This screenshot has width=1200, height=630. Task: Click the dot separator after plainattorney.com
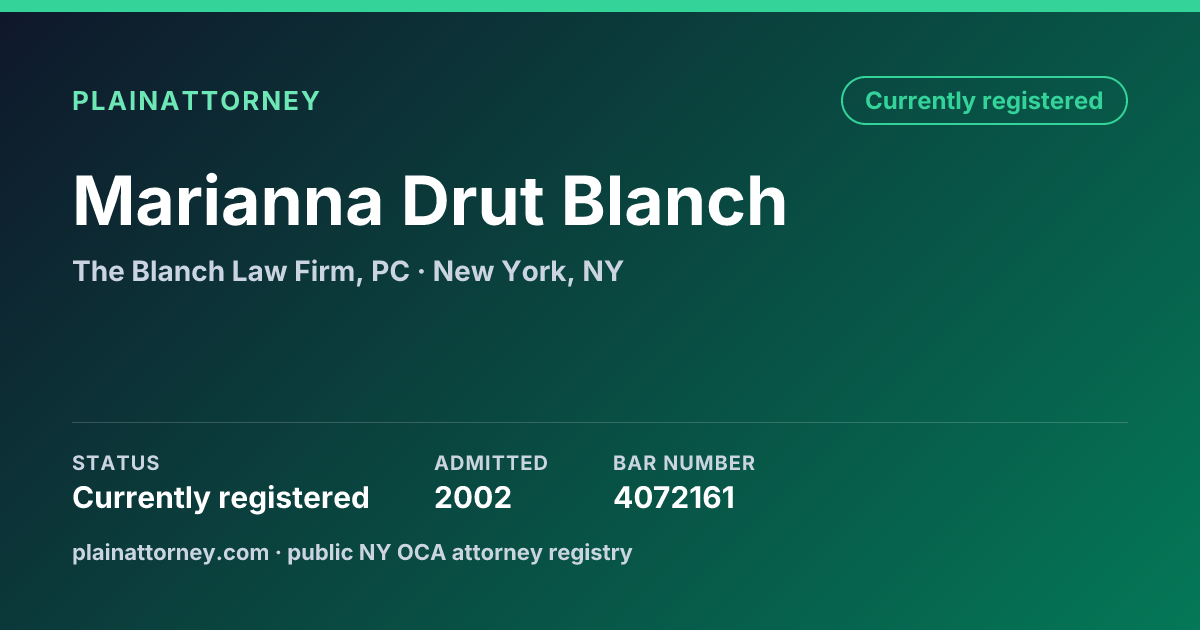click(x=278, y=553)
